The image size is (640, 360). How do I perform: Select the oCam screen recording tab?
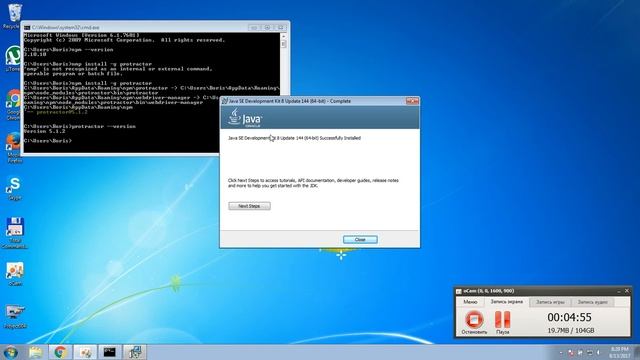tap(507, 302)
